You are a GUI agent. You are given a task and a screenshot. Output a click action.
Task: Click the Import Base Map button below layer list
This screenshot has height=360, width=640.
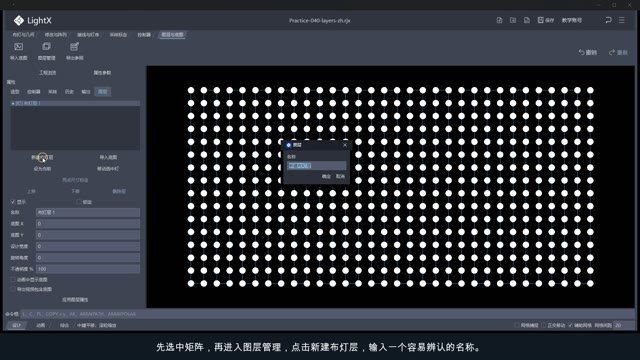[108, 157]
